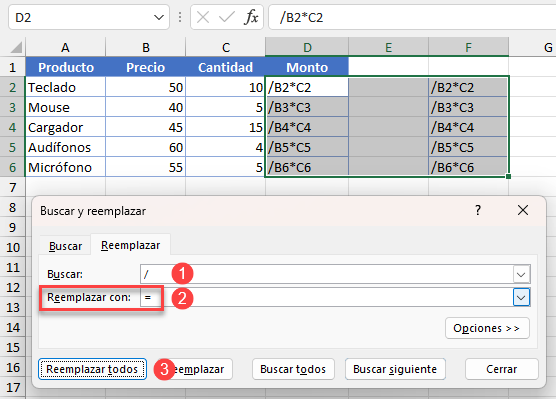Expand the Buscar field history dropdown
This screenshot has height=399, width=556.
click(521, 274)
